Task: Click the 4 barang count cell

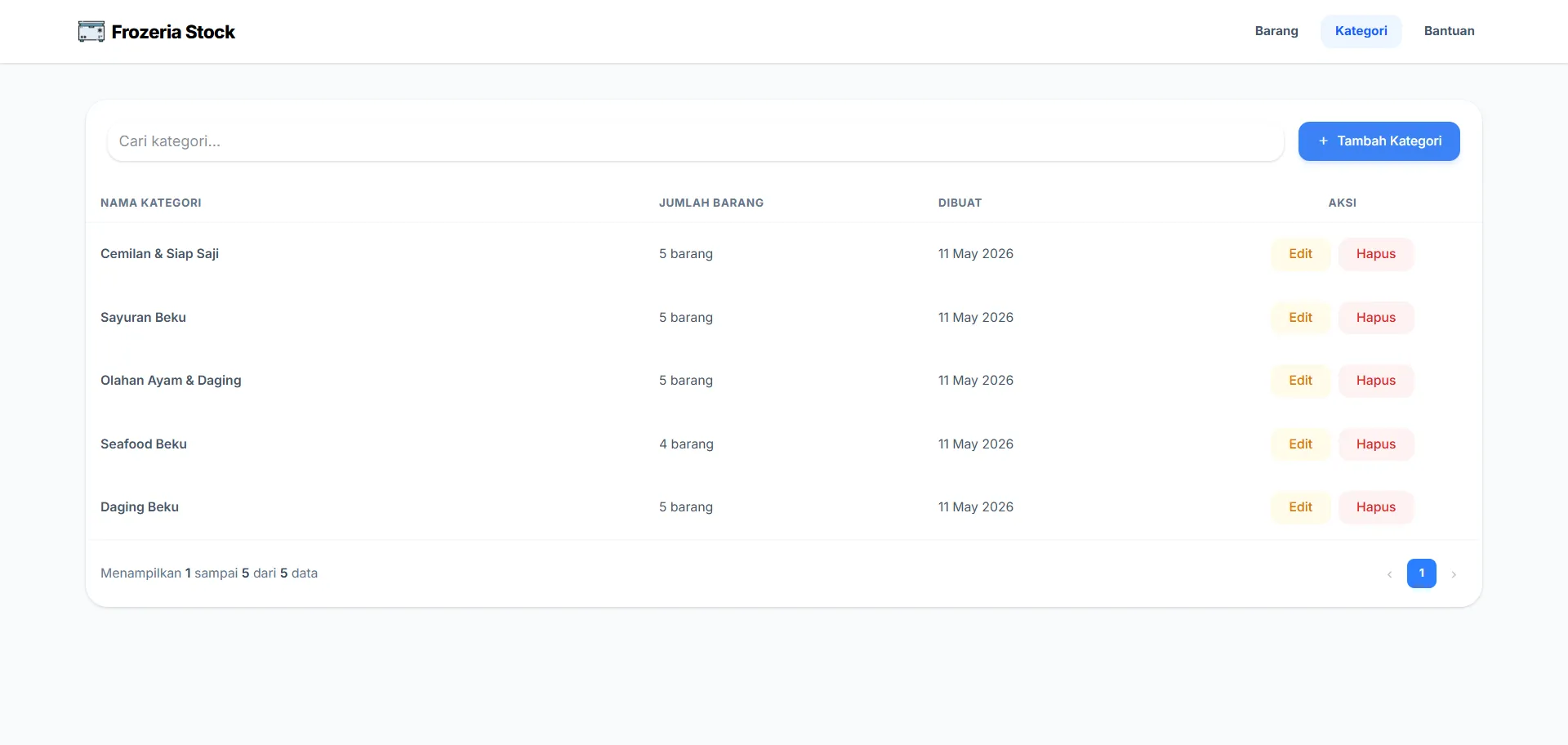Action: pyautogui.click(x=686, y=444)
